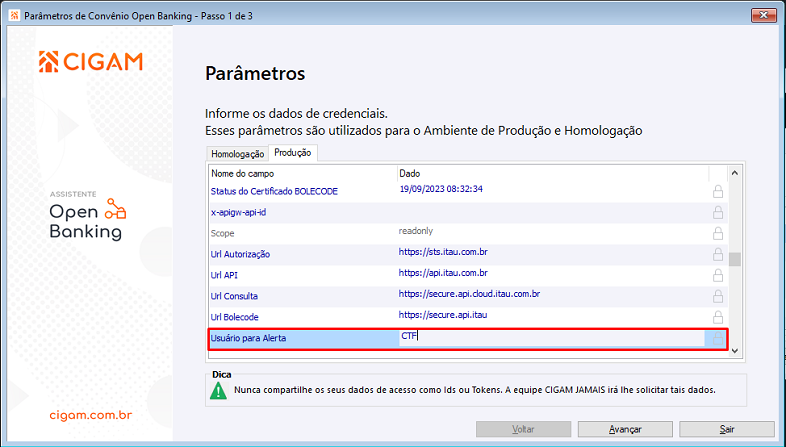786x447 pixels.
Task: Click lock icon for Status do Certificado BOLECODE
Action: click(718, 191)
